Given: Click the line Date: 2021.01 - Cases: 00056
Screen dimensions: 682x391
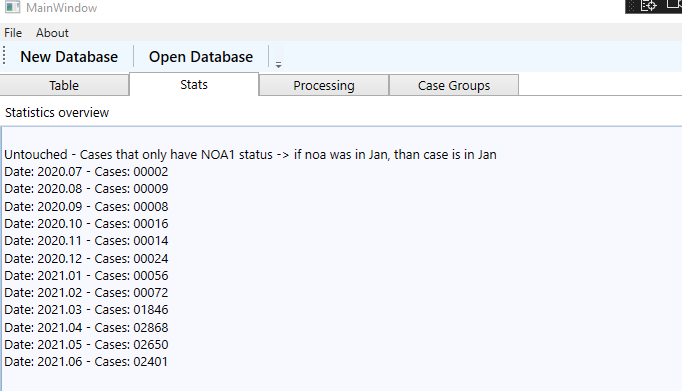Looking at the screenshot, I should pyautogui.click(x=86, y=275).
